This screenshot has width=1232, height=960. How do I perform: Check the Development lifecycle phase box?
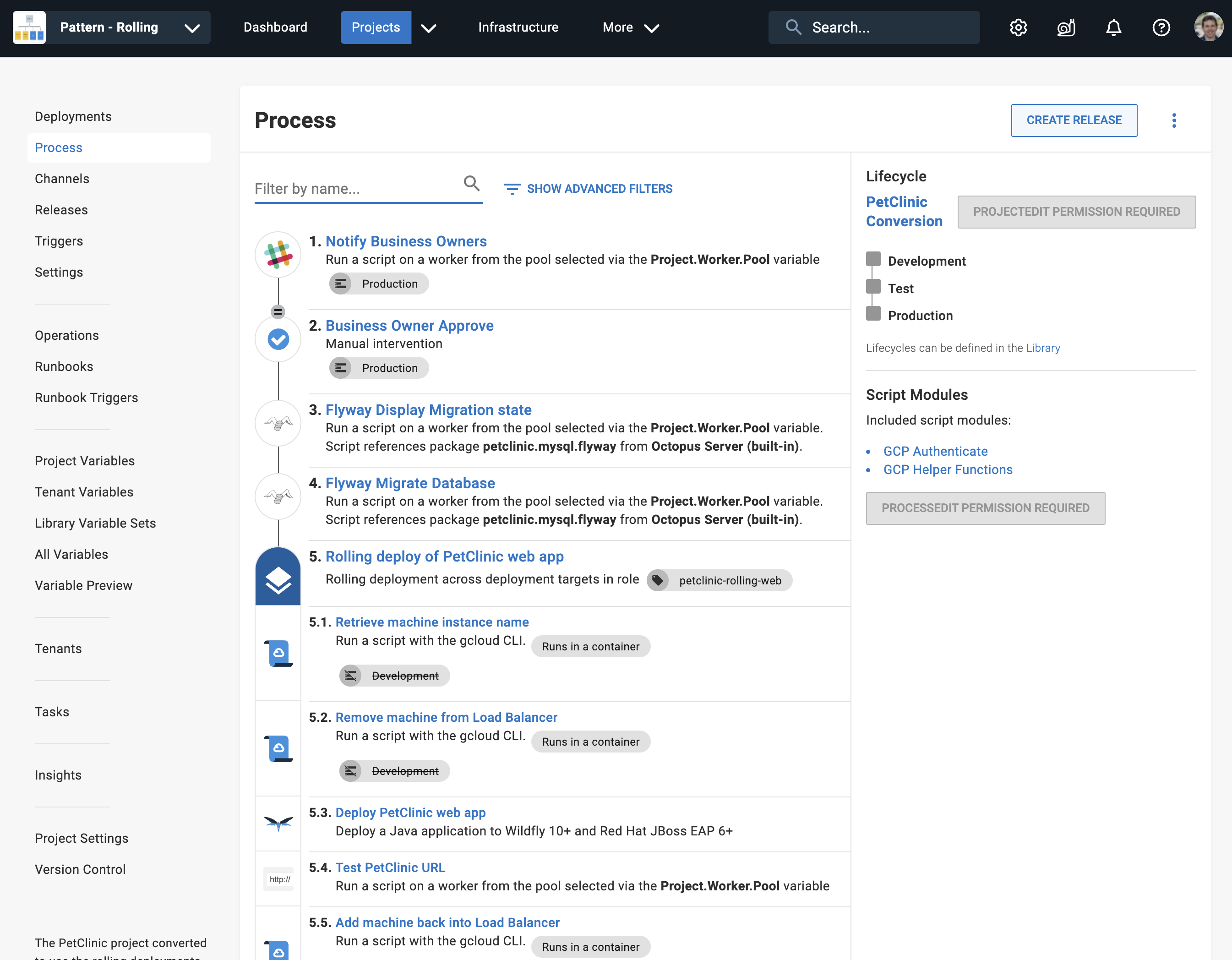(872, 259)
